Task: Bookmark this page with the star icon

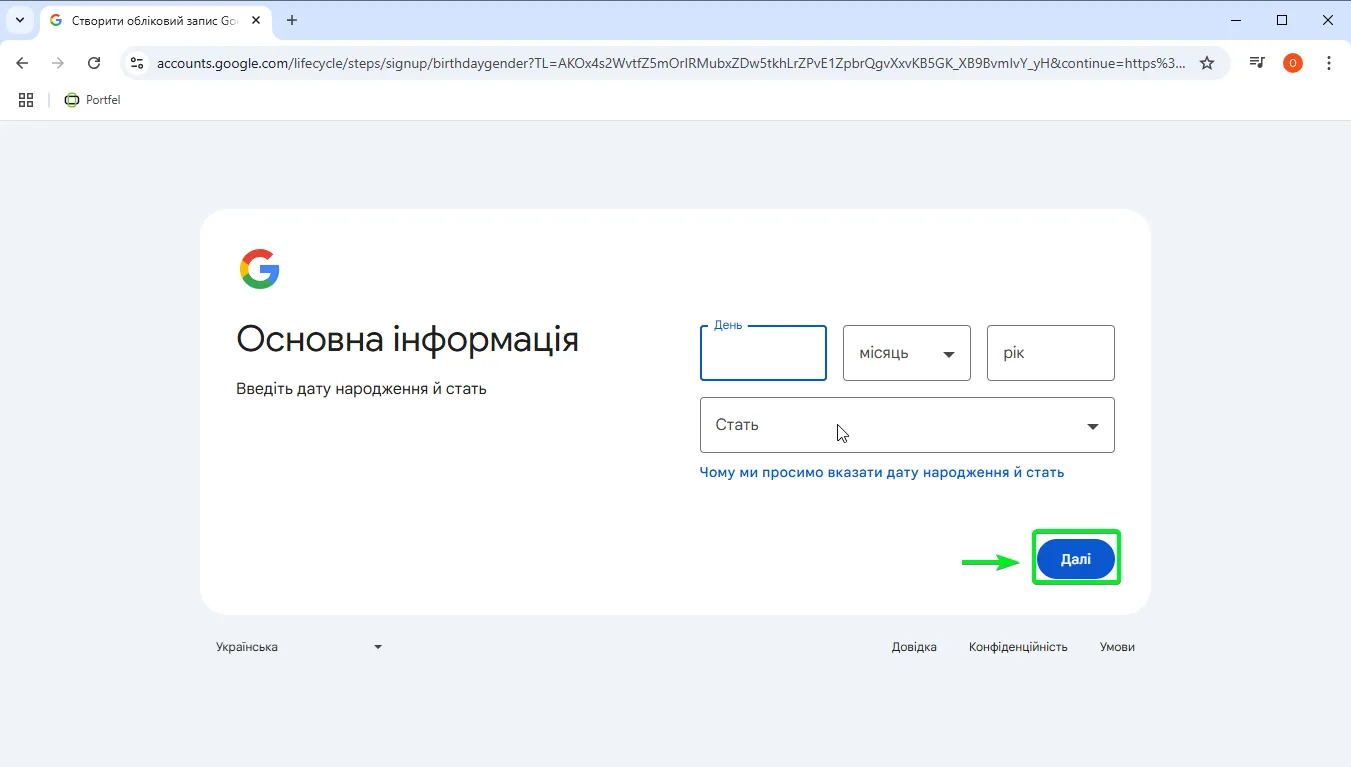Action: 1207,63
